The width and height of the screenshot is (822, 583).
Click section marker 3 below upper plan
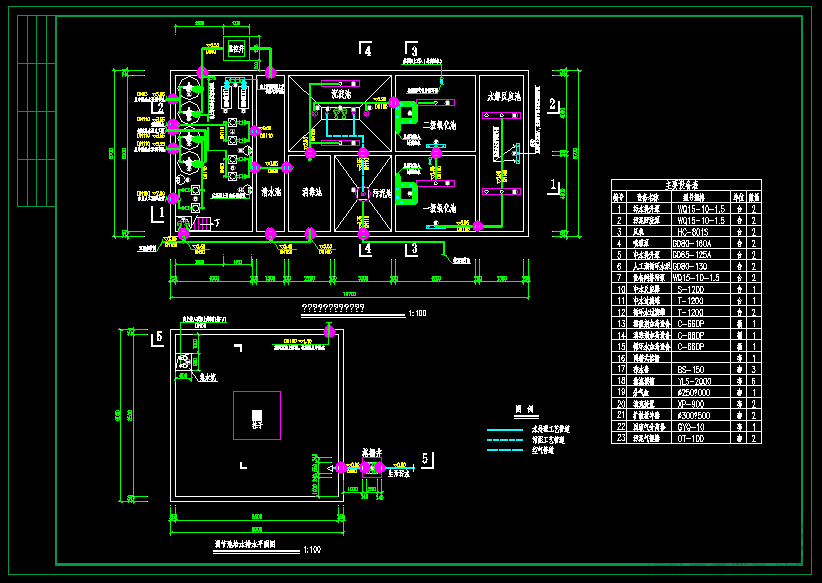pyautogui.click(x=414, y=249)
